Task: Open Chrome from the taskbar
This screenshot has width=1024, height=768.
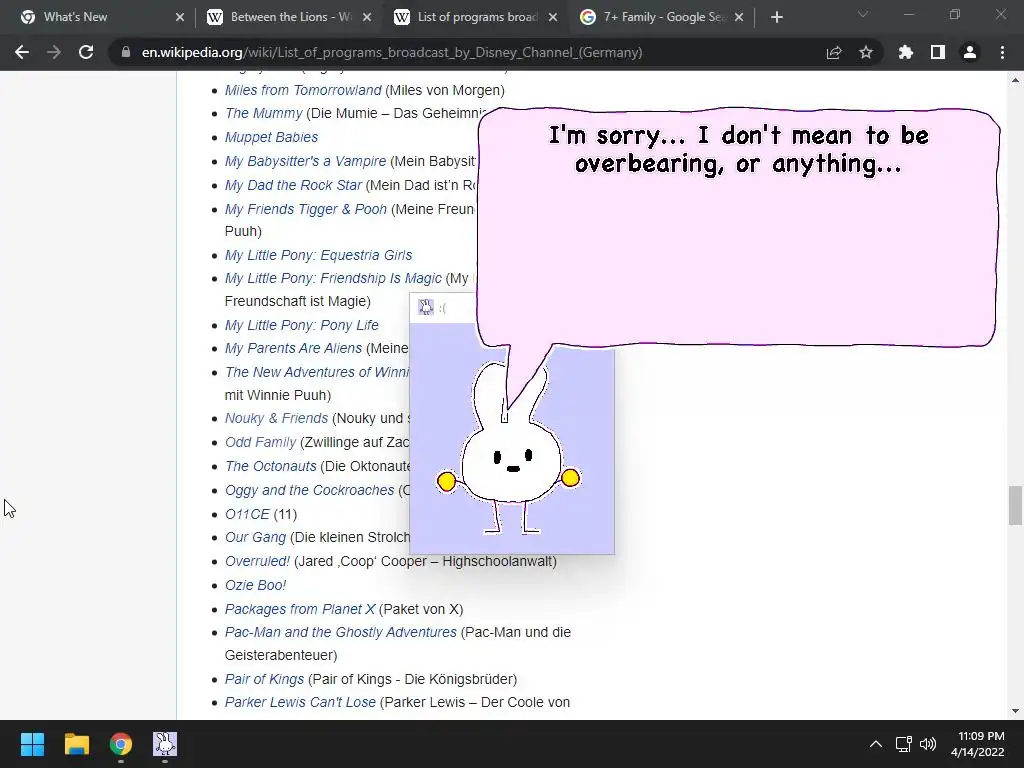Action: 121,744
